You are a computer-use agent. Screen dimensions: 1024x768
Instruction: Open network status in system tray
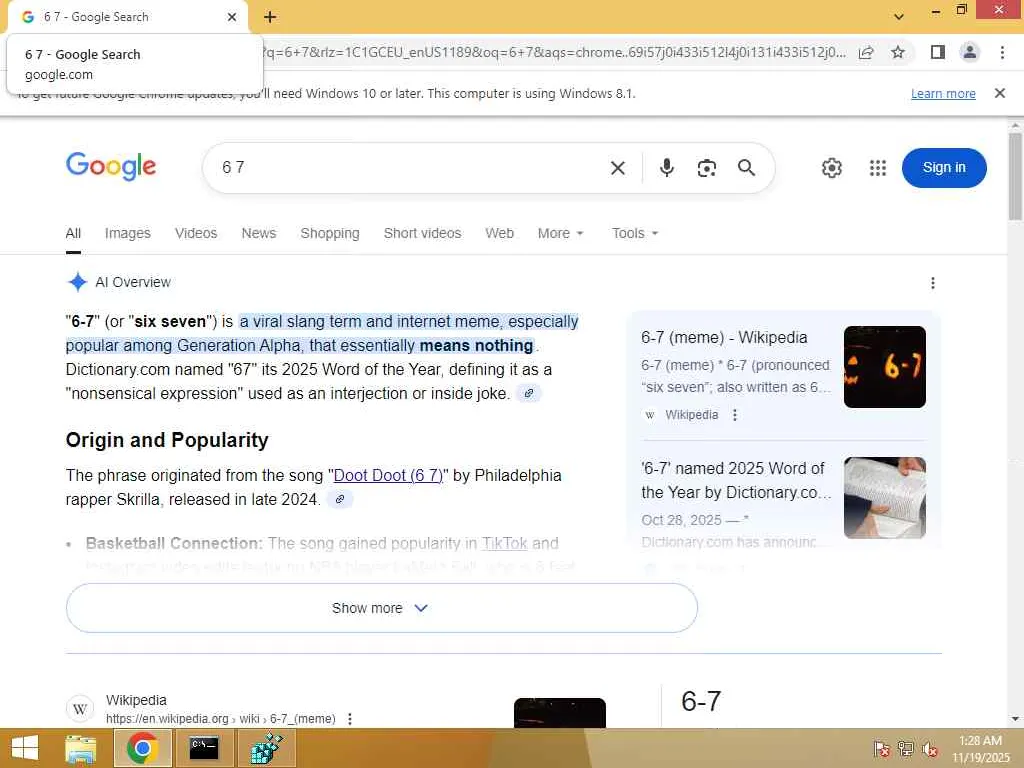906,749
